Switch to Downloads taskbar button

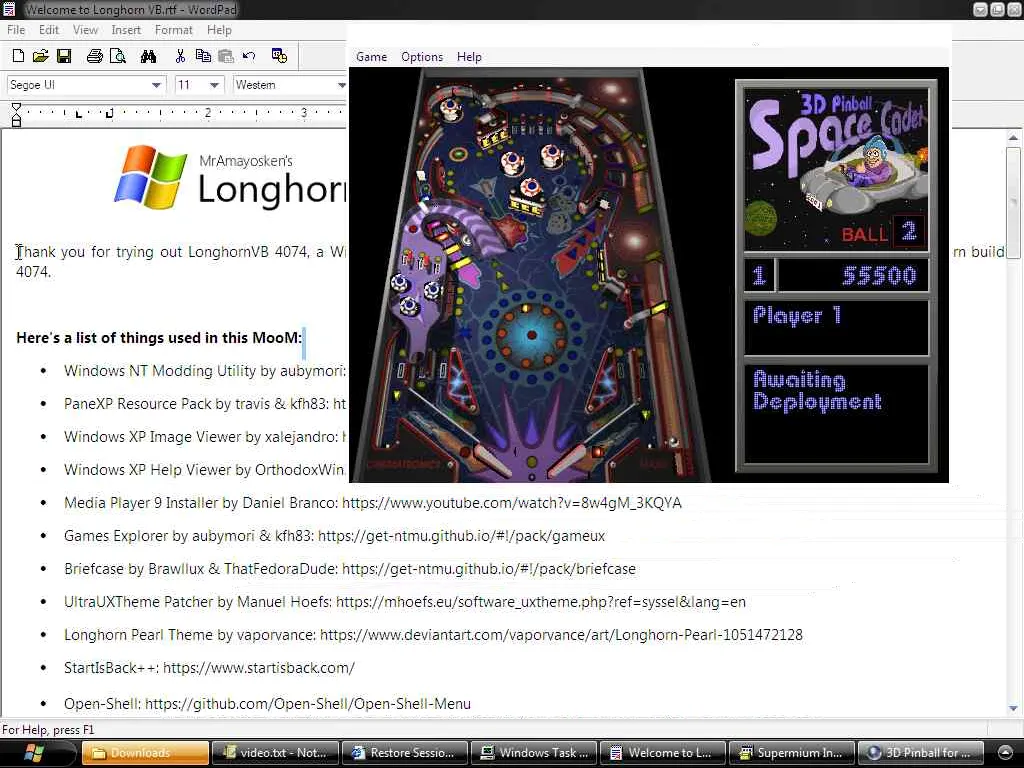coord(145,753)
